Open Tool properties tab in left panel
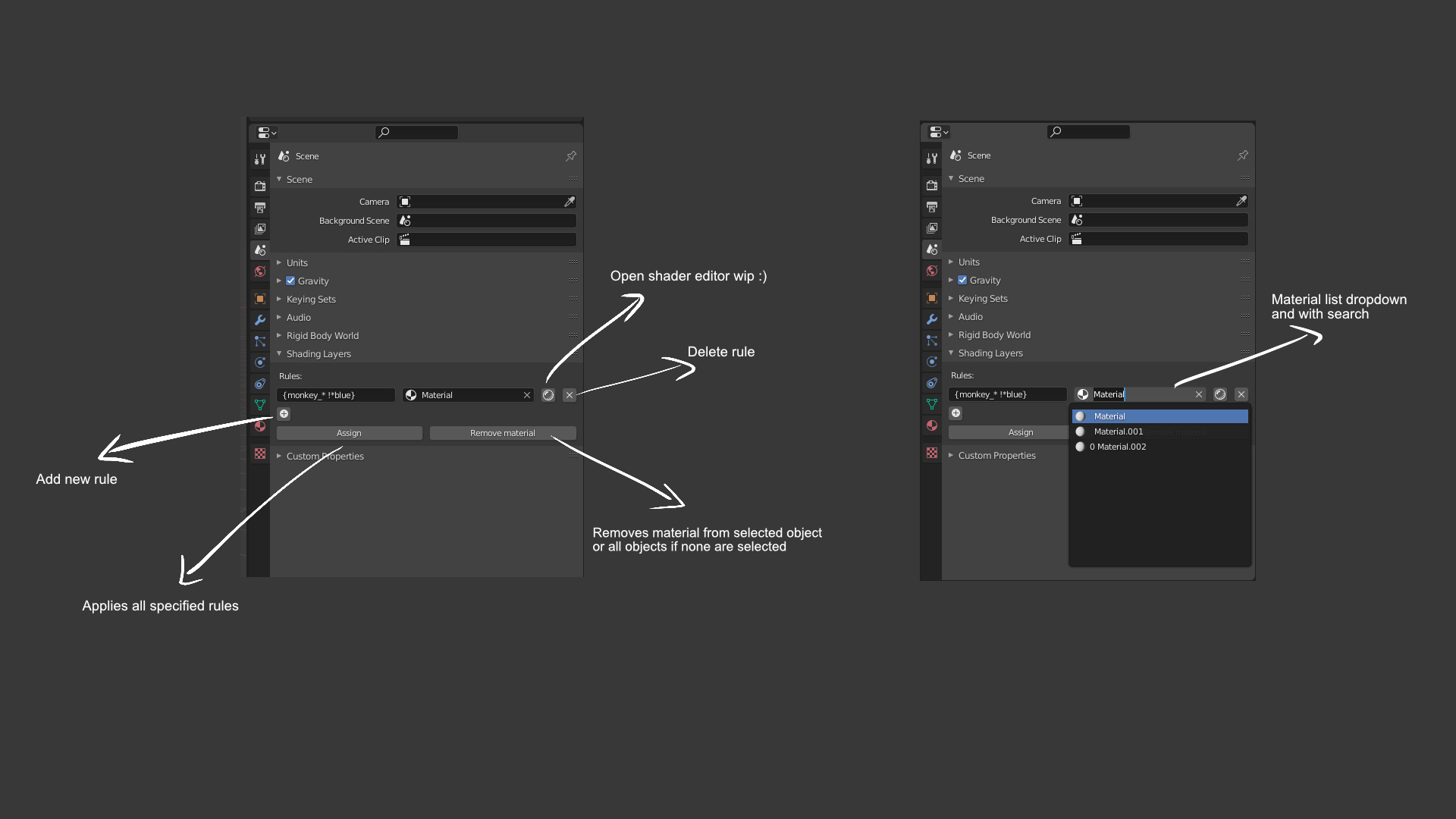The image size is (1456, 819). click(x=260, y=159)
